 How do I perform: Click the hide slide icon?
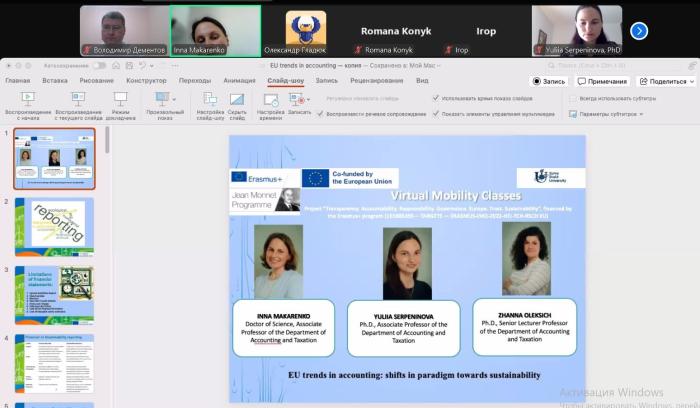[x=237, y=99]
